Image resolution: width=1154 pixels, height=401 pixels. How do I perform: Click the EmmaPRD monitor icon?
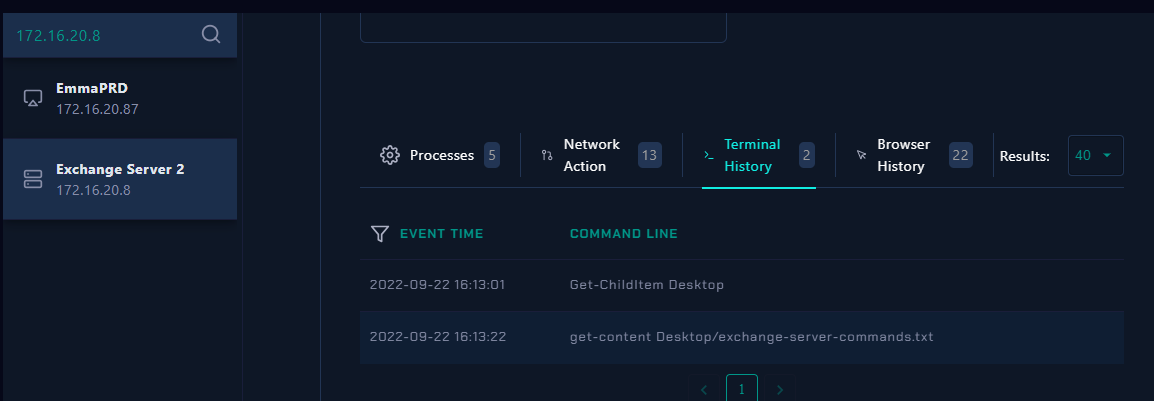click(33, 99)
